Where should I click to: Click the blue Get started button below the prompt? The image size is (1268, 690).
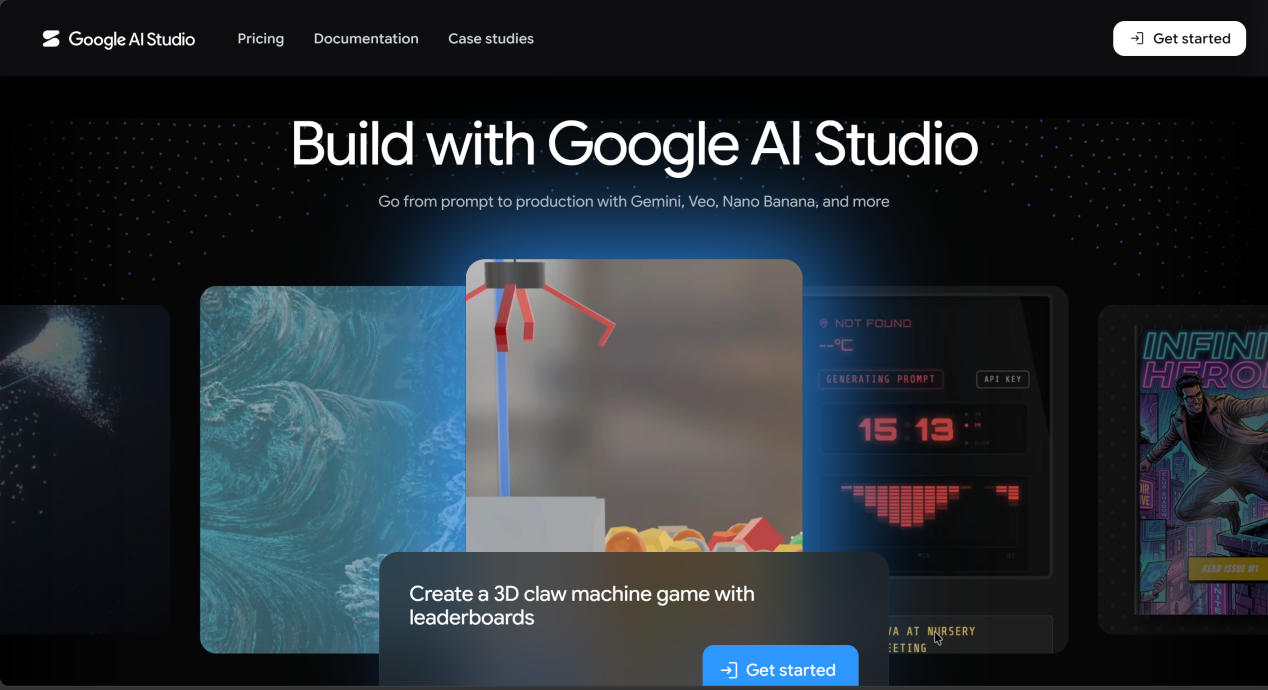pos(780,668)
